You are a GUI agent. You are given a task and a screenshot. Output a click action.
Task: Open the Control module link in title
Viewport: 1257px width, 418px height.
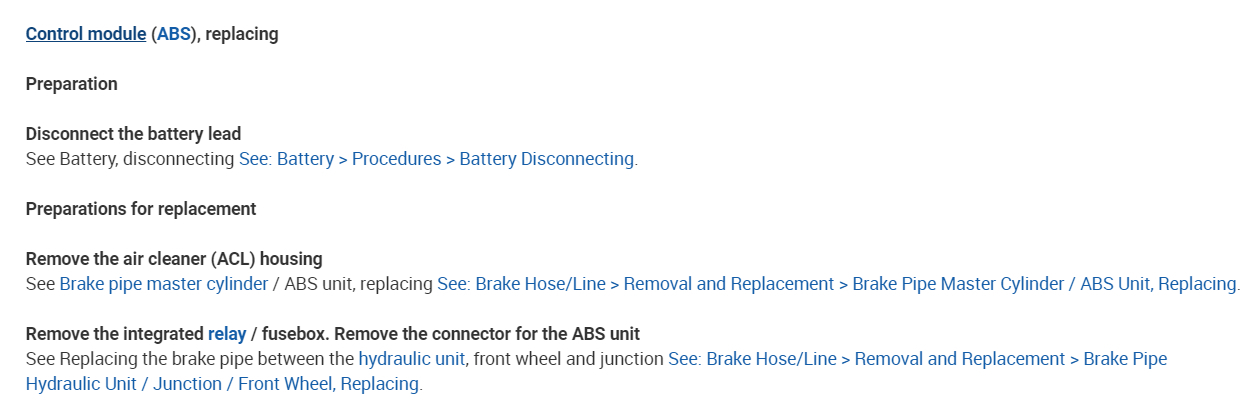pos(85,34)
